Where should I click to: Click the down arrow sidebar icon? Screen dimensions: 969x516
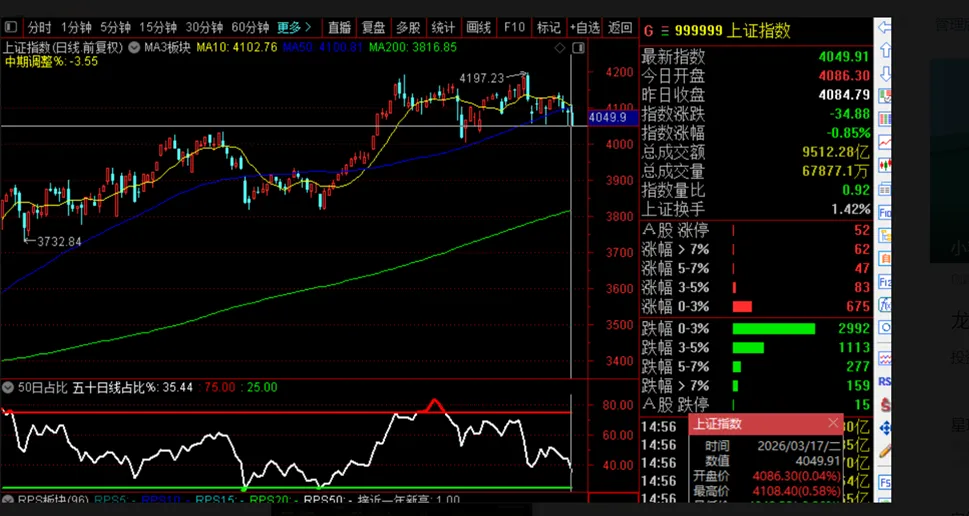click(x=885, y=72)
